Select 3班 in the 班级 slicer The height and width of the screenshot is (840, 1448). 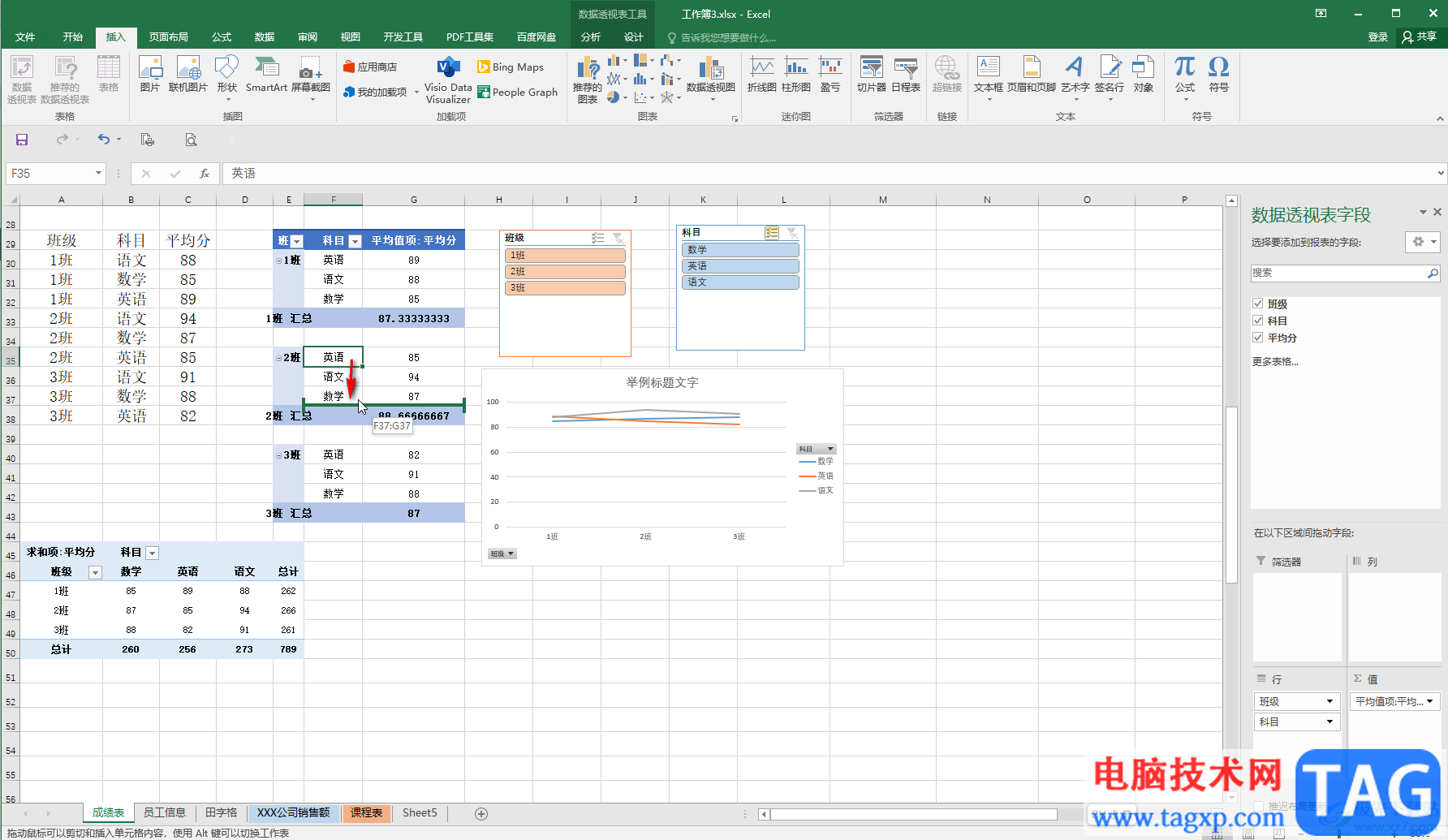[x=565, y=287]
